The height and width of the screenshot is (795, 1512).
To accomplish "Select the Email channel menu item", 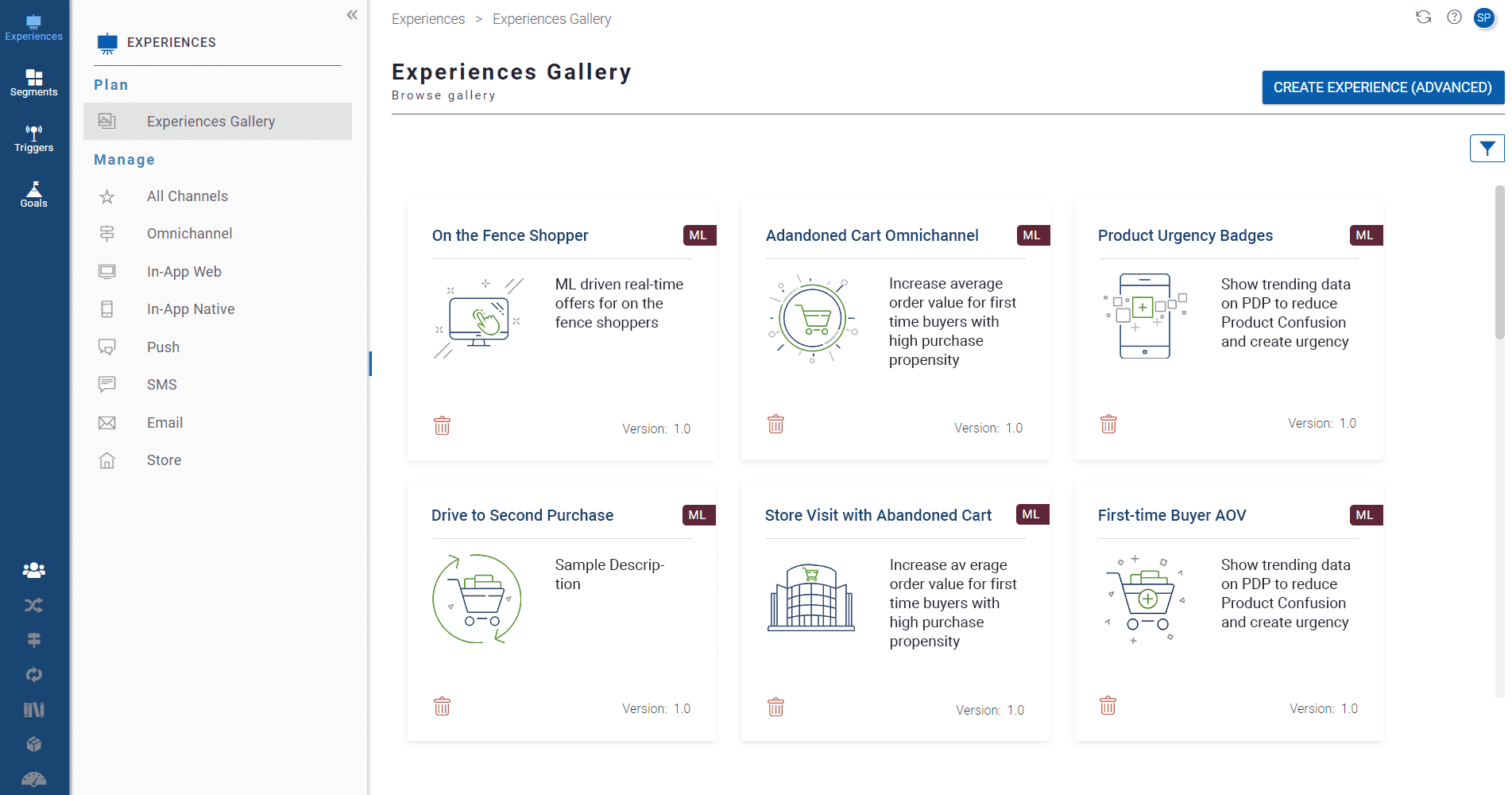I will (x=164, y=423).
